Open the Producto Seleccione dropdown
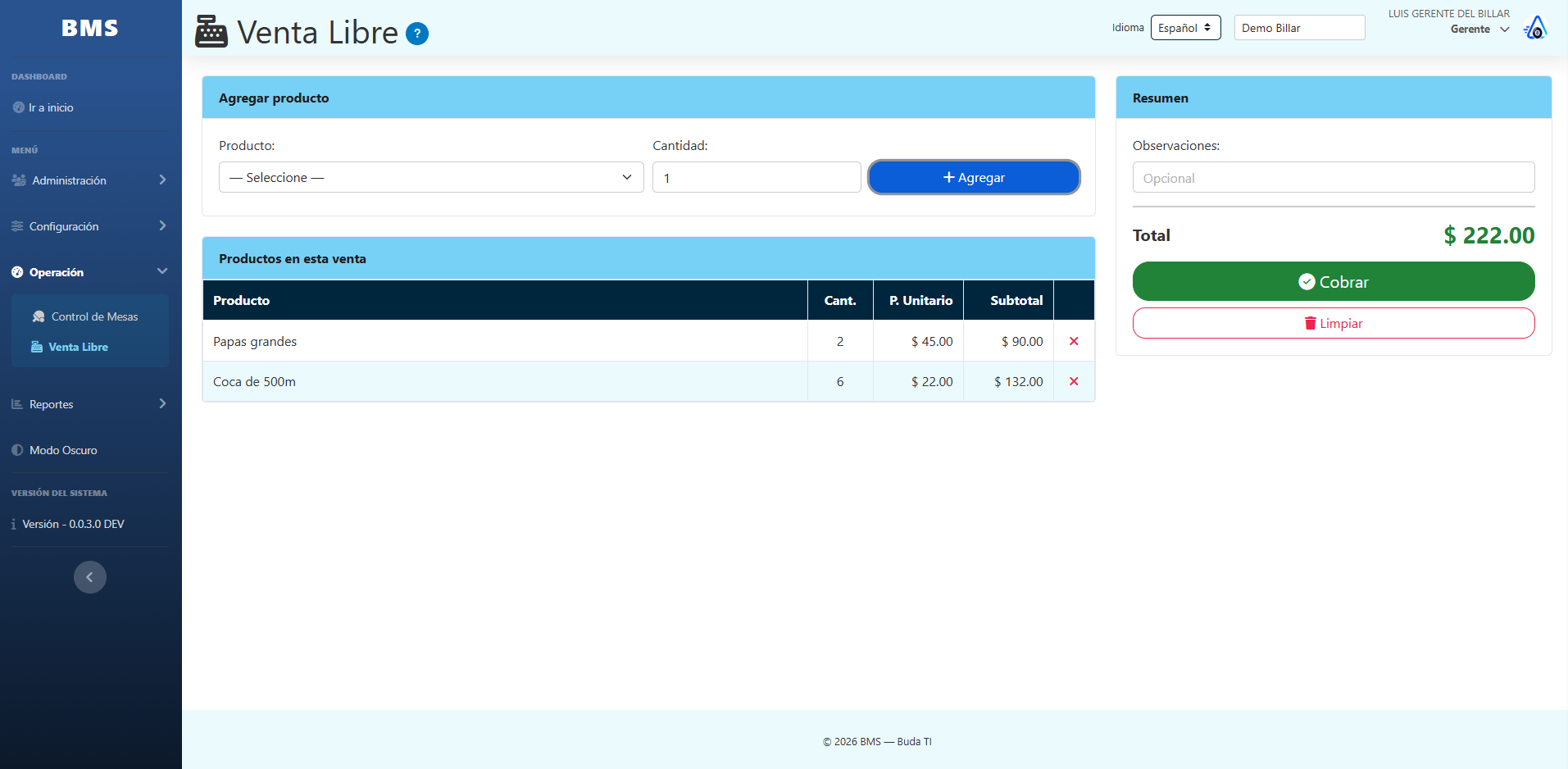 click(x=431, y=177)
